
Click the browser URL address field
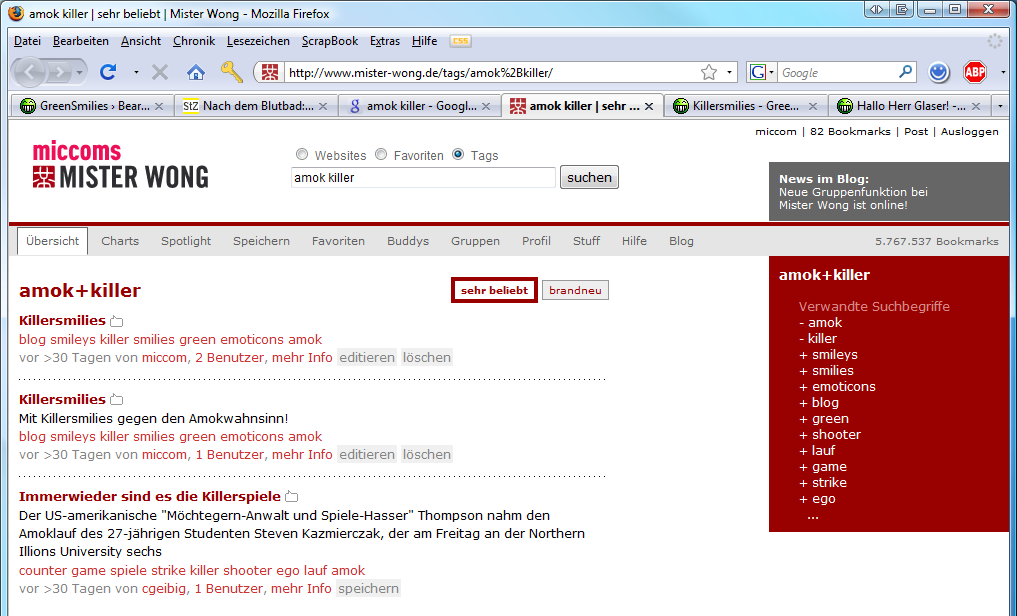(491, 73)
